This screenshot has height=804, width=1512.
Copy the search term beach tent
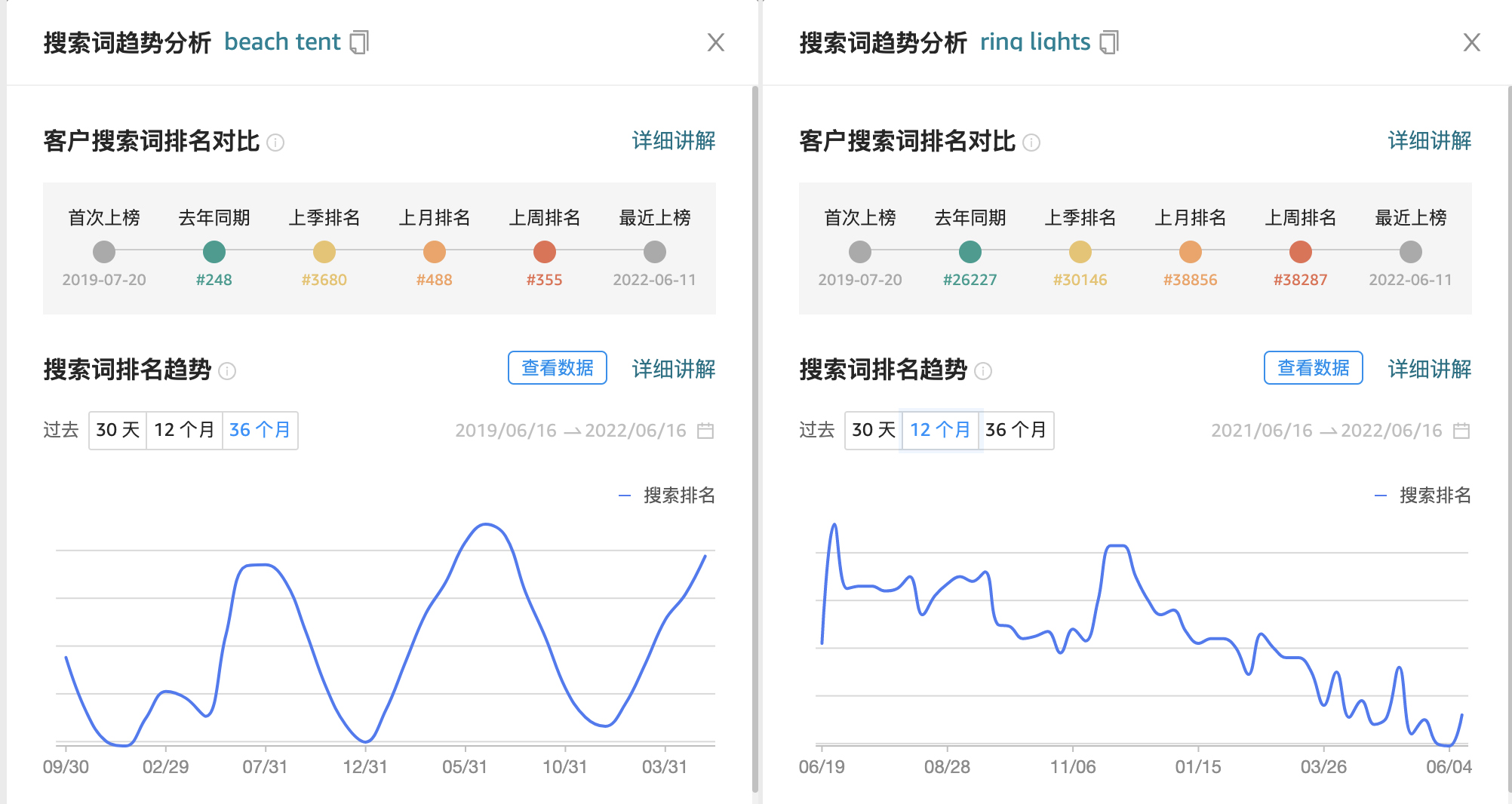tap(360, 42)
